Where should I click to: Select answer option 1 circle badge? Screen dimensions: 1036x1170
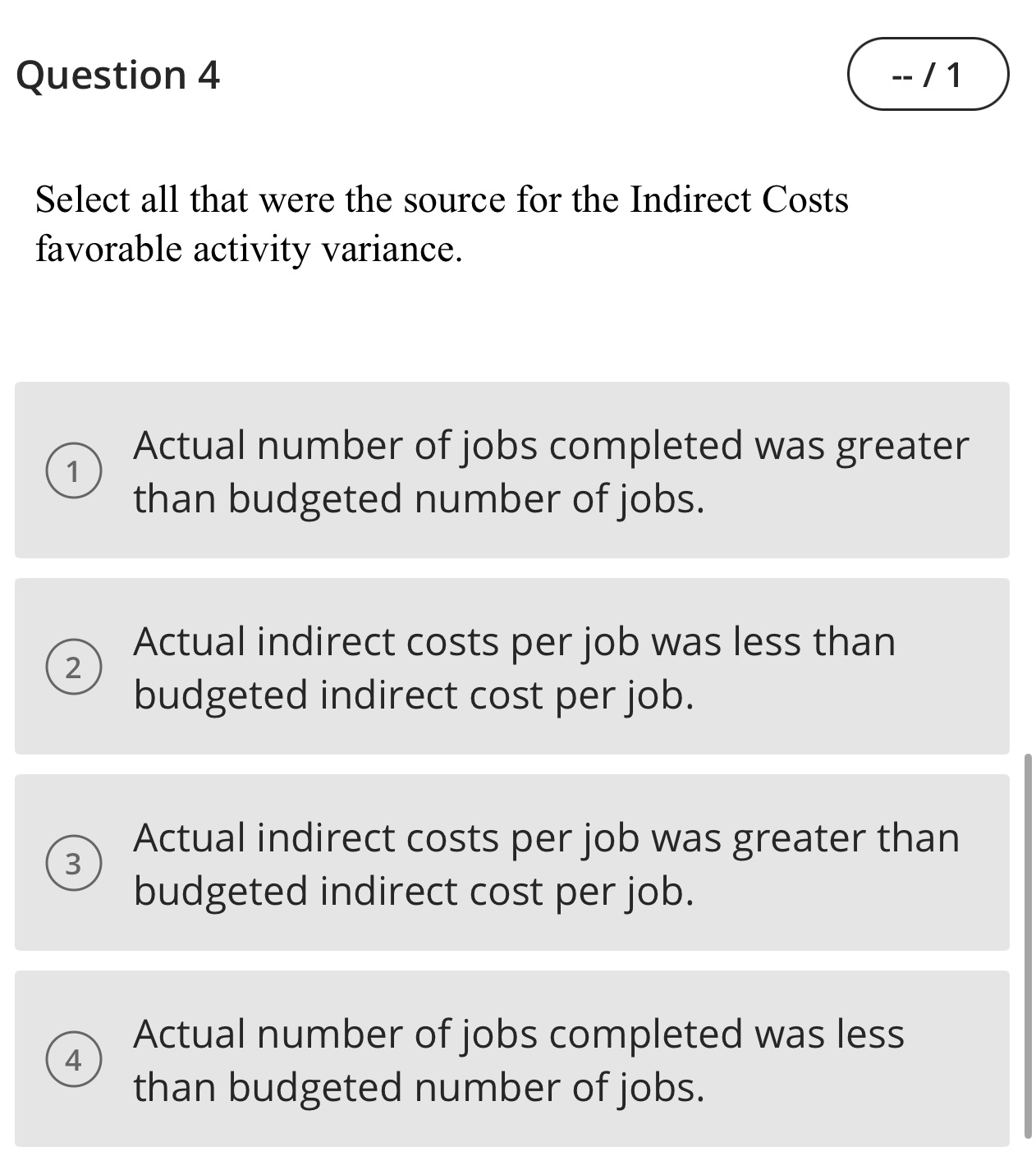(74, 470)
